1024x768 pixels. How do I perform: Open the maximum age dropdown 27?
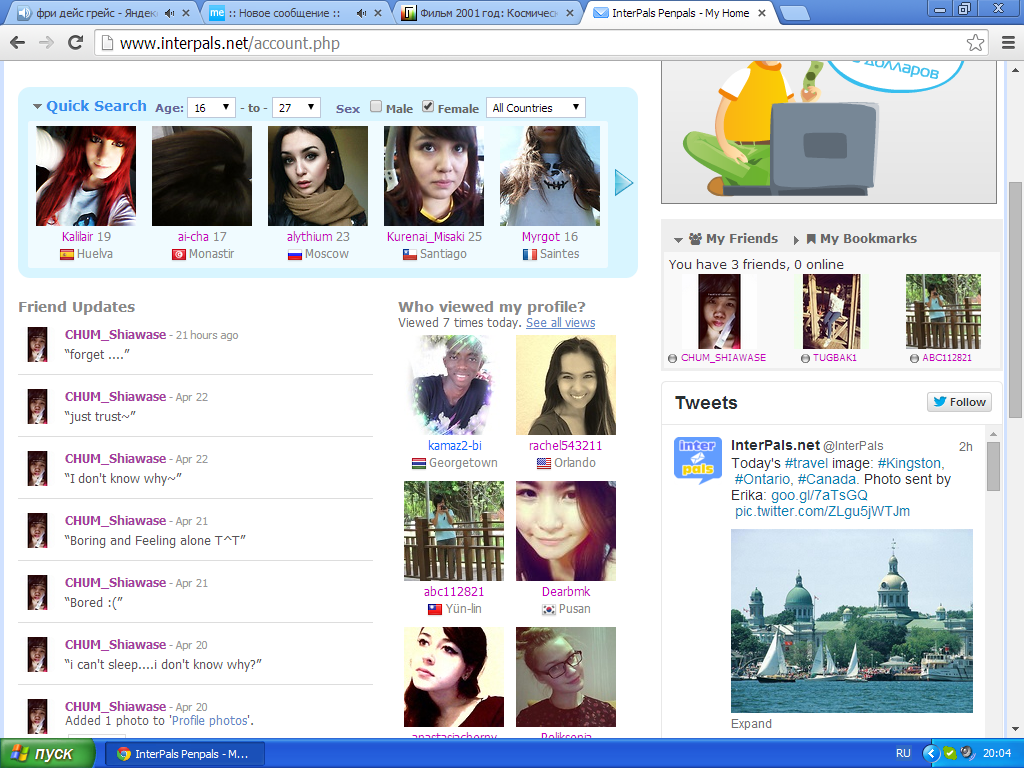click(296, 108)
